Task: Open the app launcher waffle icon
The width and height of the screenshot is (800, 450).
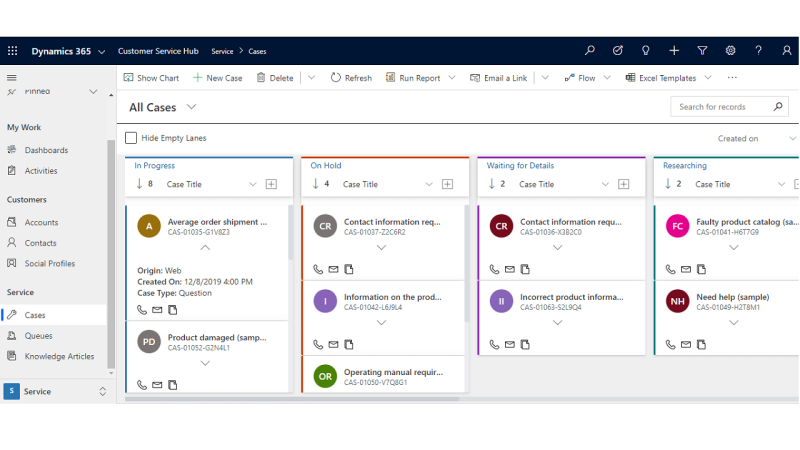Action: 13,51
